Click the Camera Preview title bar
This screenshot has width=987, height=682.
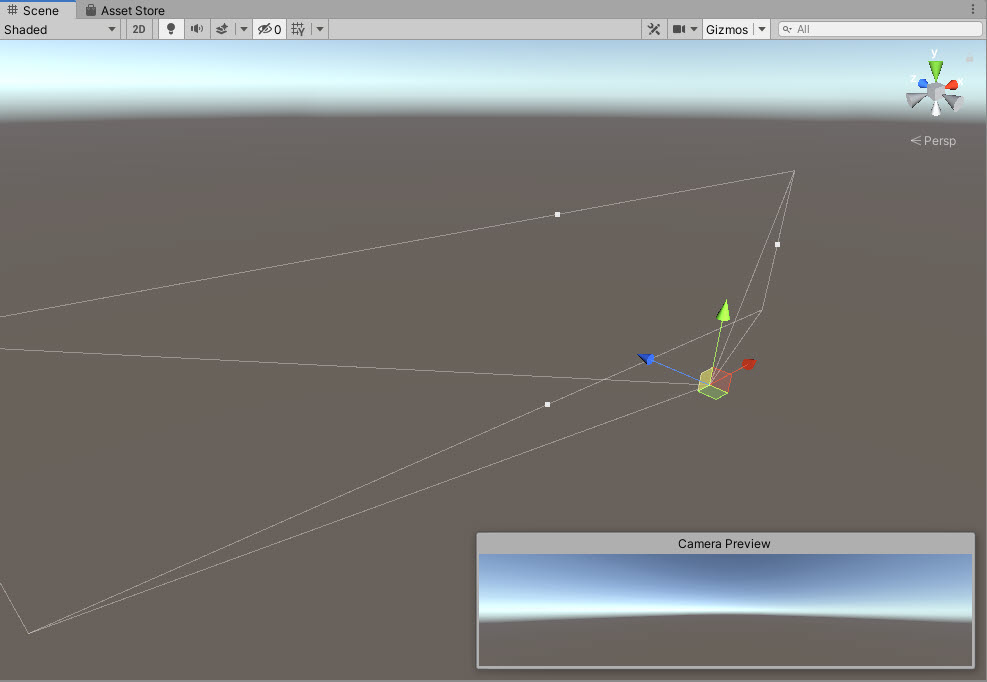pos(725,543)
